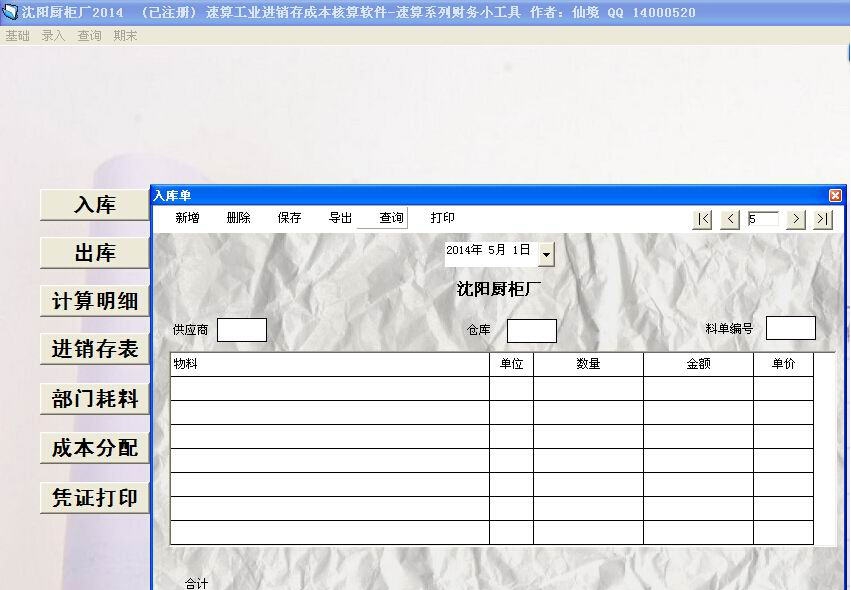Jump to last record navigation icon
Screen dimensions: 851x590
point(823,219)
